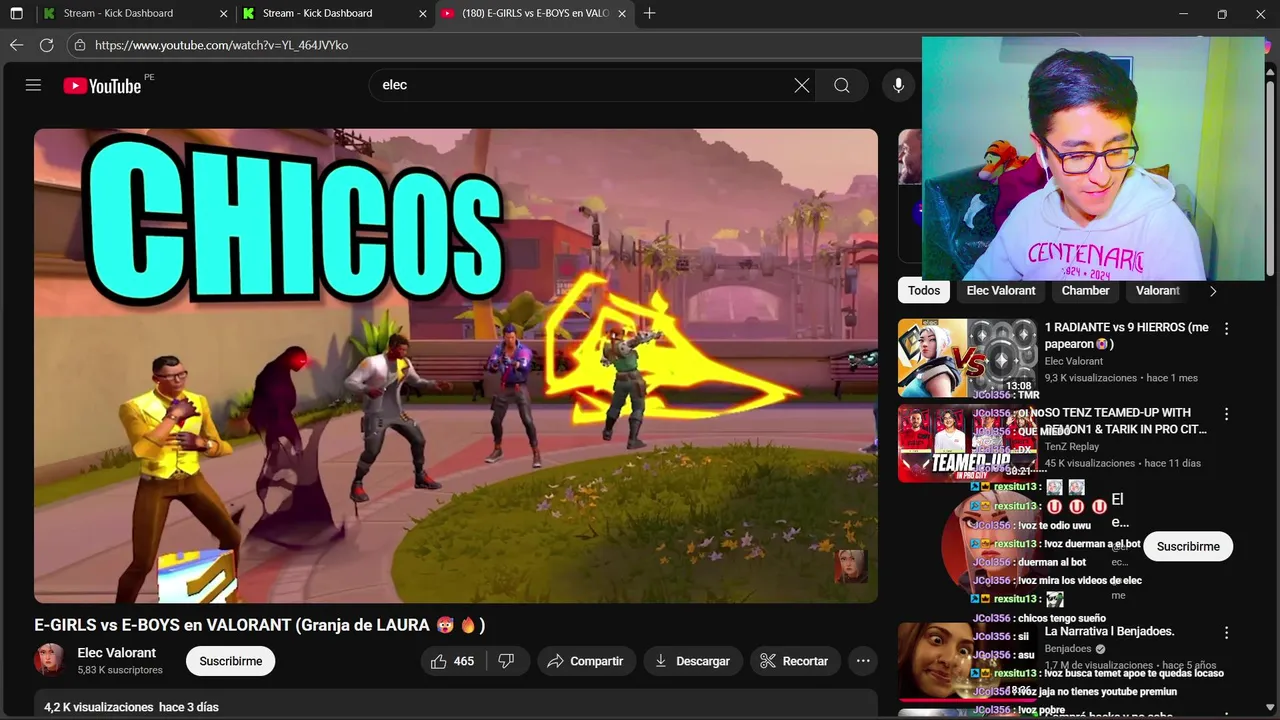This screenshot has width=1280, height=720.
Task: Open La Narrativa | Benjadoes video title
Action: (x=1109, y=632)
